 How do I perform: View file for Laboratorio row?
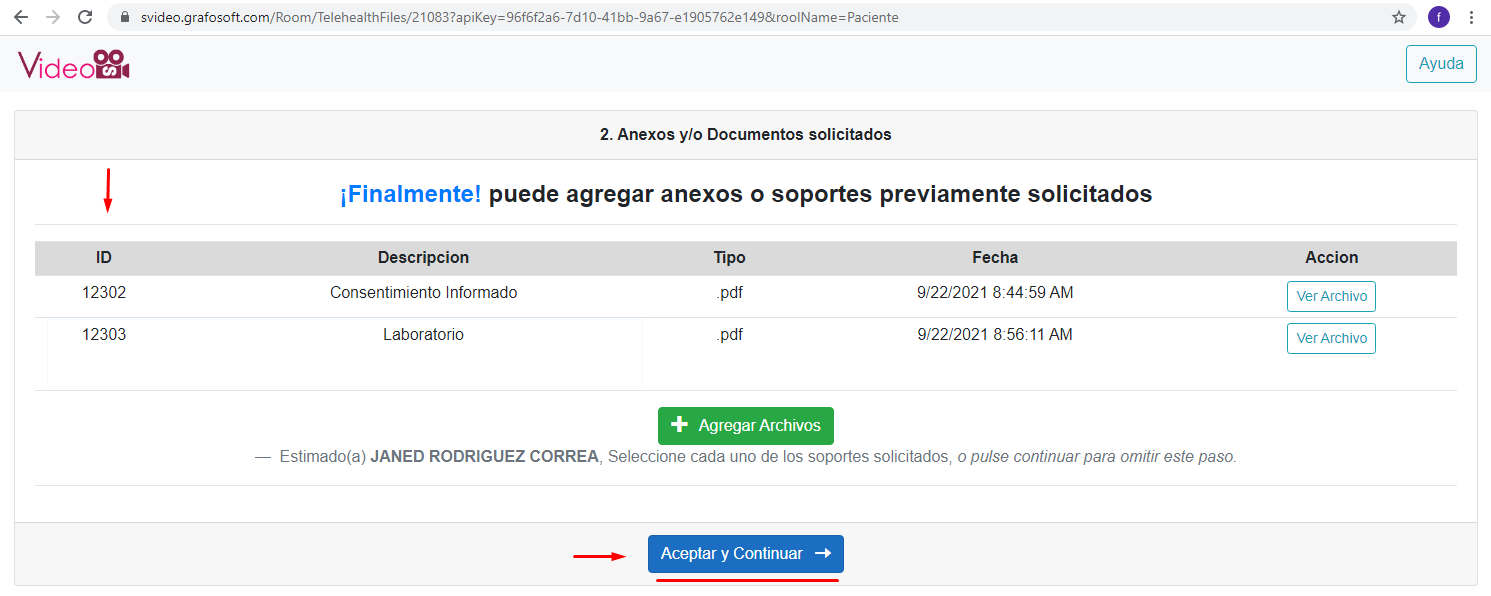[1330, 338]
